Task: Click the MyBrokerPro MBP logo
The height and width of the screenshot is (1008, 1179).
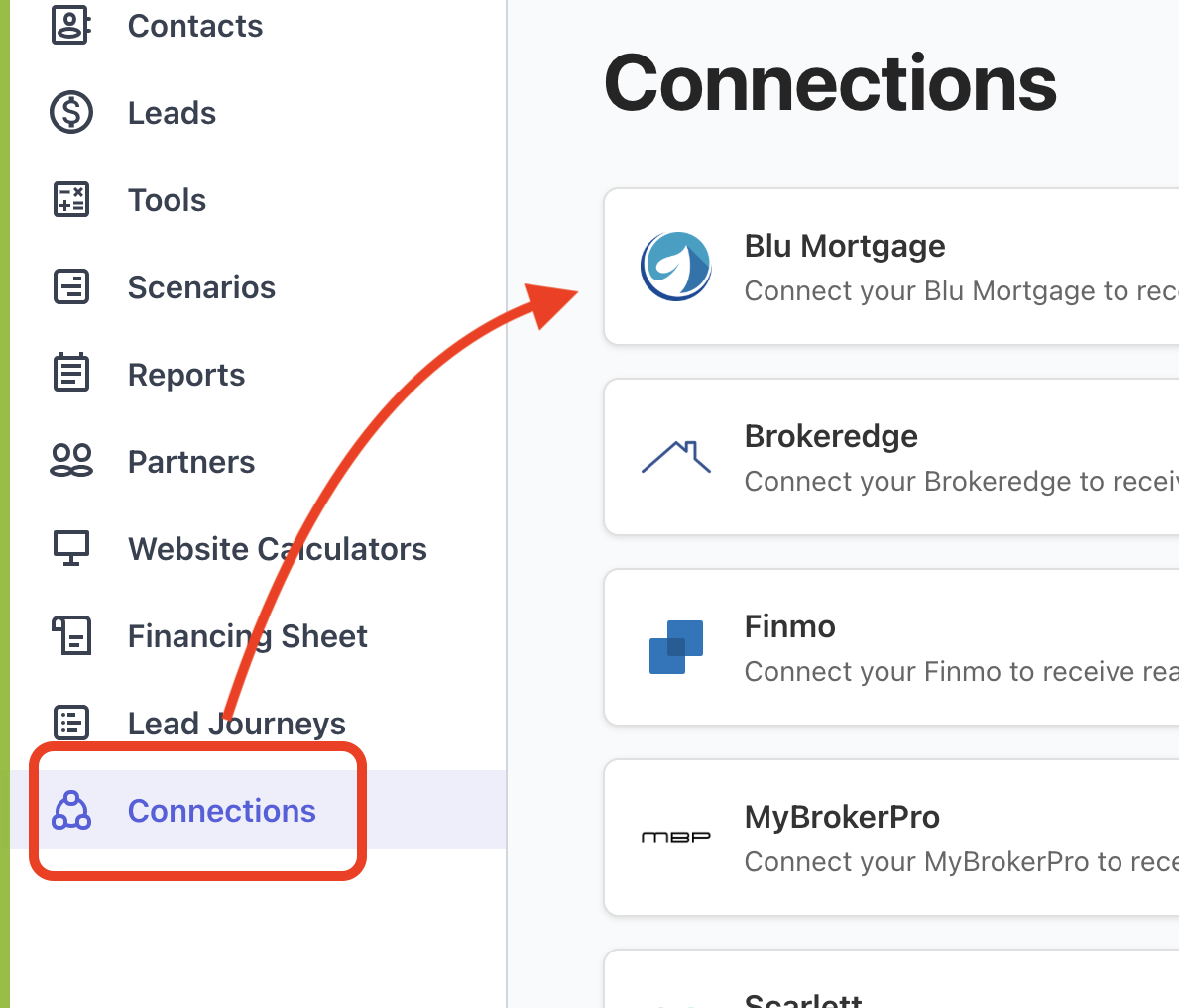Action: click(x=676, y=838)
